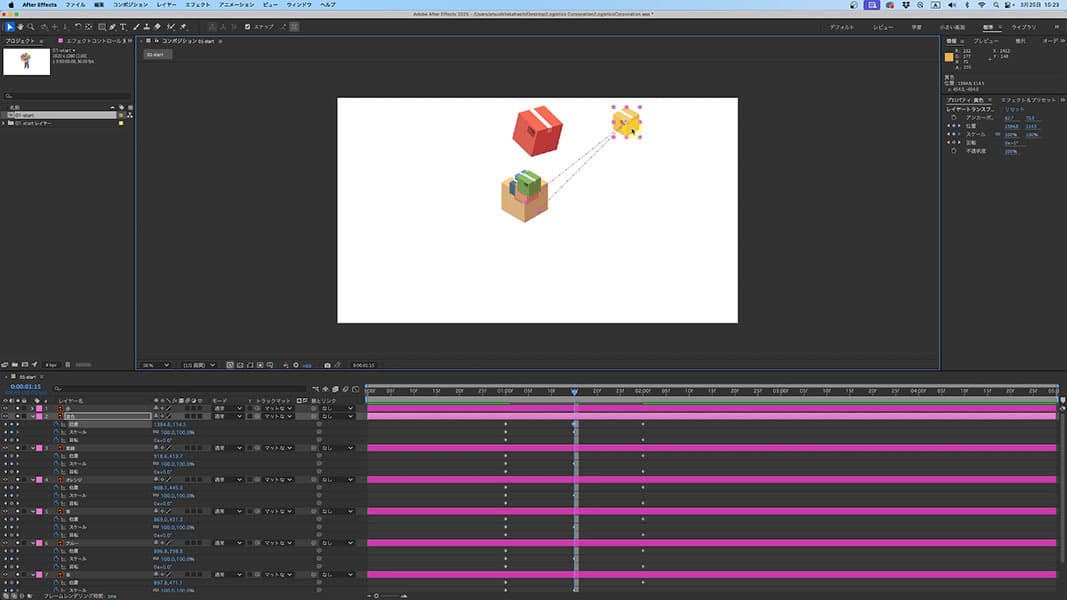This screenshot has height=600, width=1067.
Task: Toggle visibility of layer 4 オレンジ
Action: (5, 480)
